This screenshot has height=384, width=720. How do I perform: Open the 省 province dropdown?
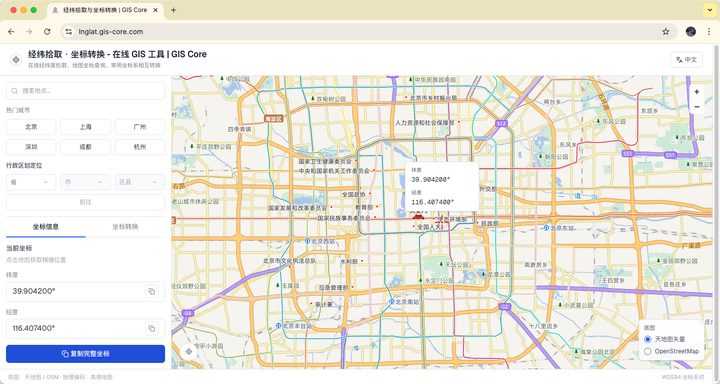tap(31, 182)
